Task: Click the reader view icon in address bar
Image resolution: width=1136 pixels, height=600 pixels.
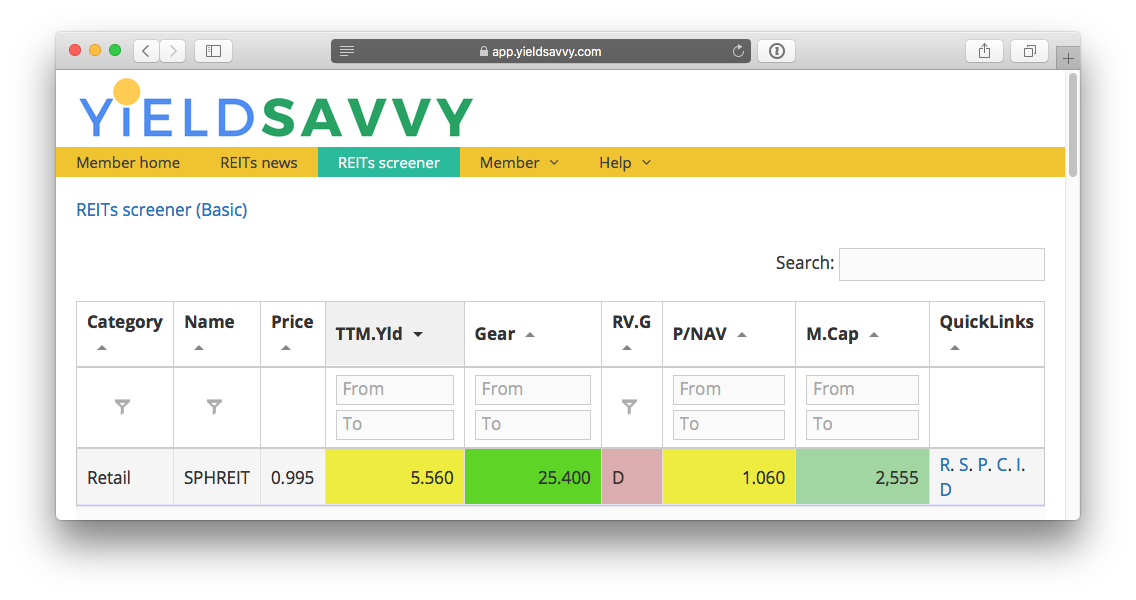Action: 347,51
